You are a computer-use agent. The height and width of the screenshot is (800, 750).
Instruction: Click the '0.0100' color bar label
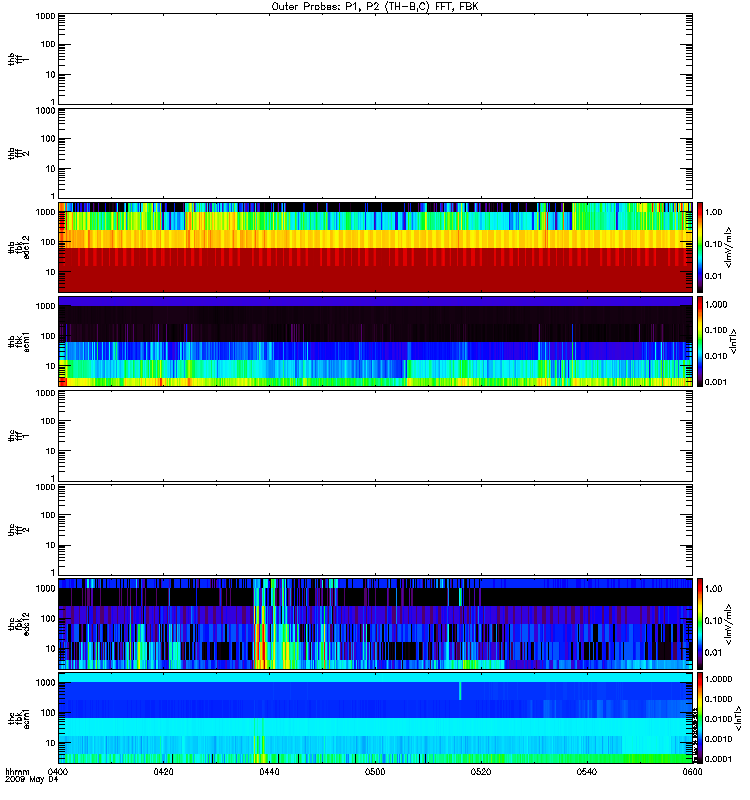[718, 719]
